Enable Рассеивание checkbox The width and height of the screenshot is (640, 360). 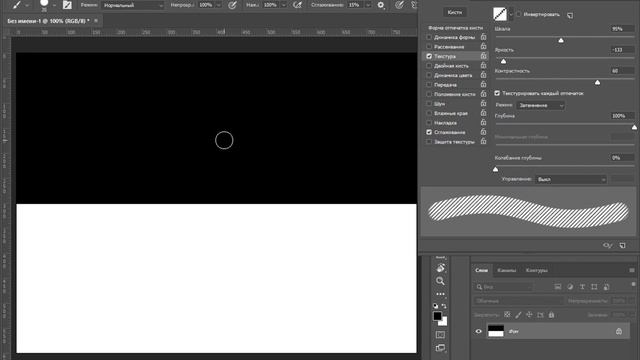point(429,47)
